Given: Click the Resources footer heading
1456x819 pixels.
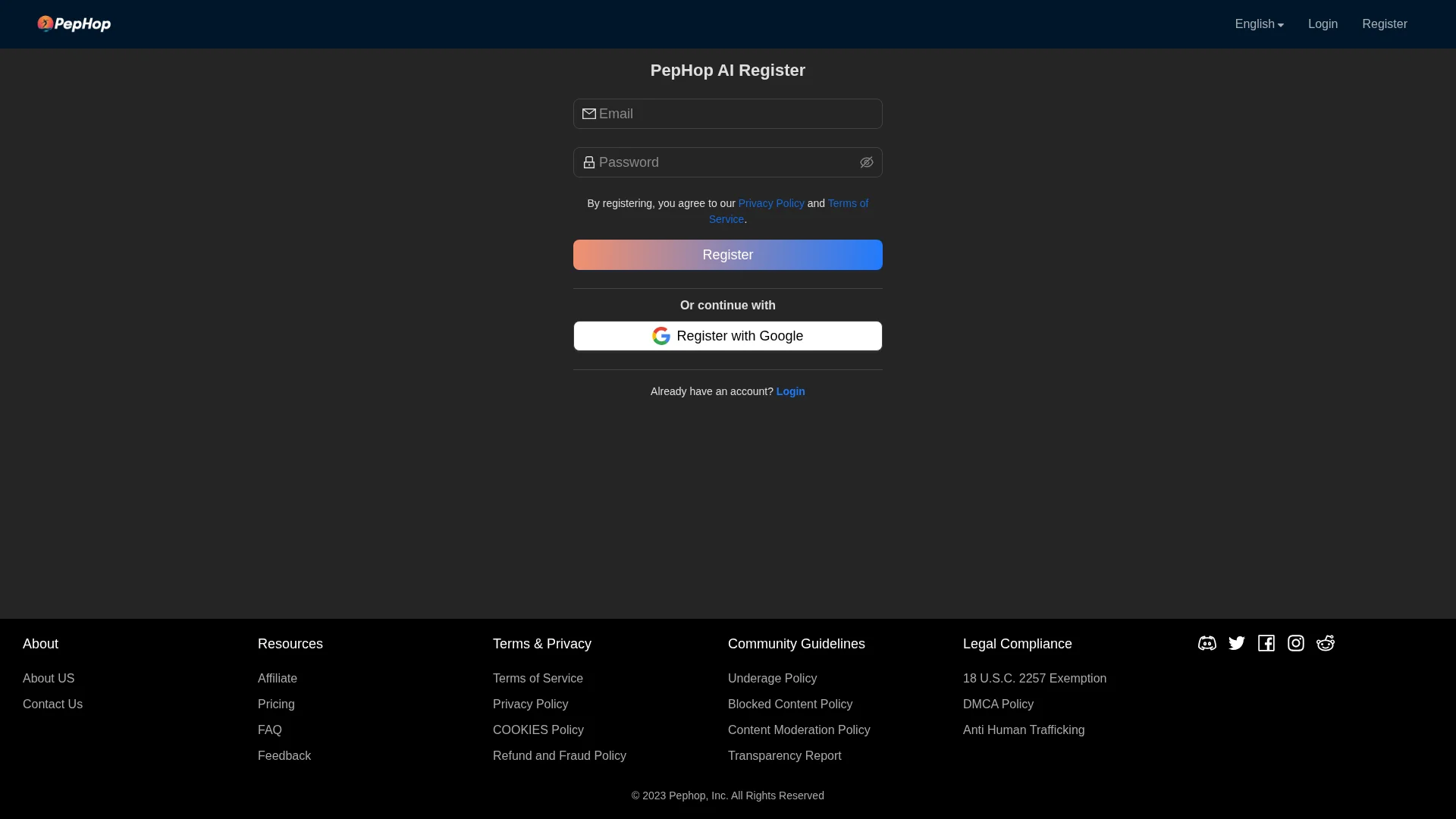Looking at the screenshot, I should coord(290,644).
